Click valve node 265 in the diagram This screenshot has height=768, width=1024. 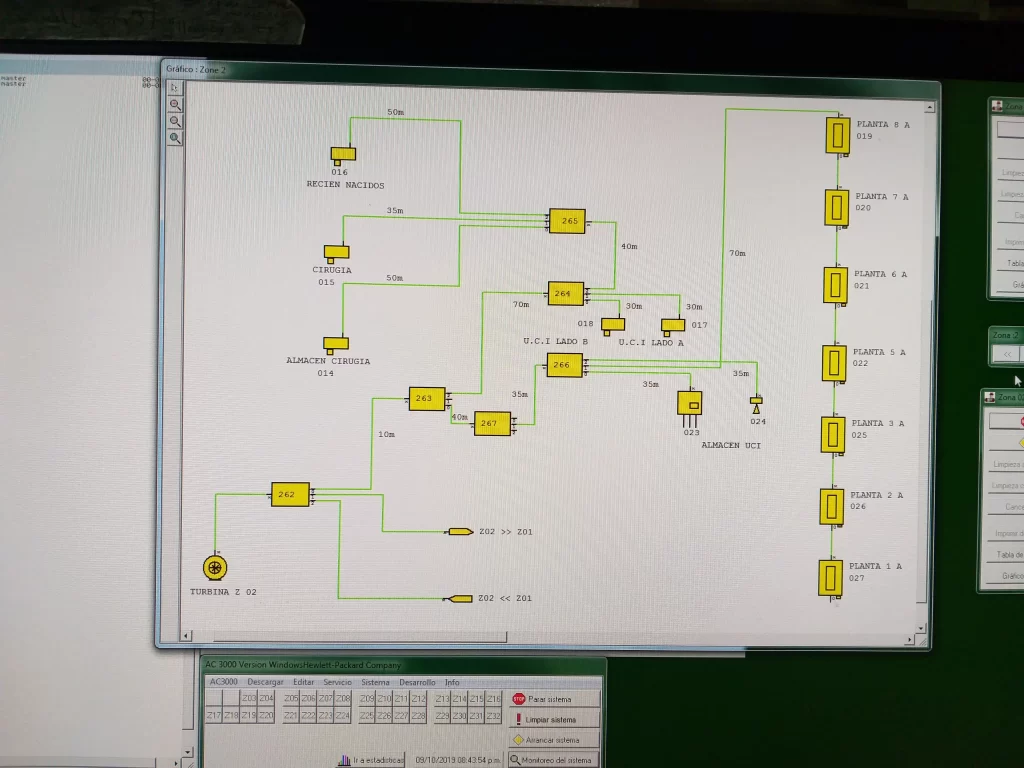click(567, 221)
